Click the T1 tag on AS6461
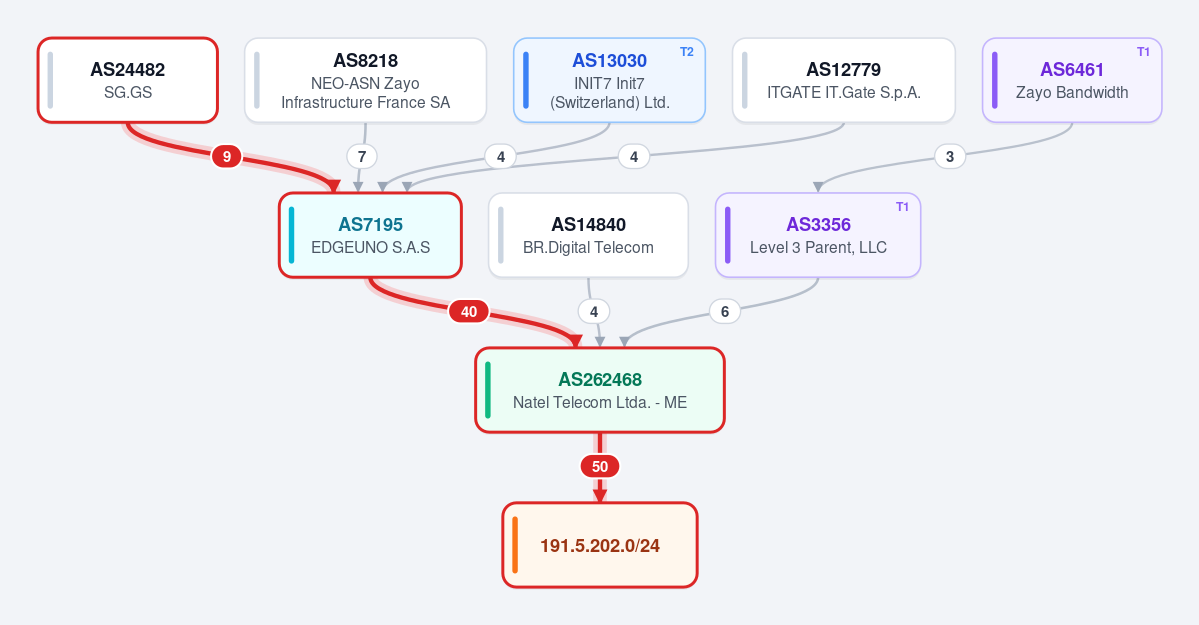This screenshot has width=1199, height=625. point(1143,52)
